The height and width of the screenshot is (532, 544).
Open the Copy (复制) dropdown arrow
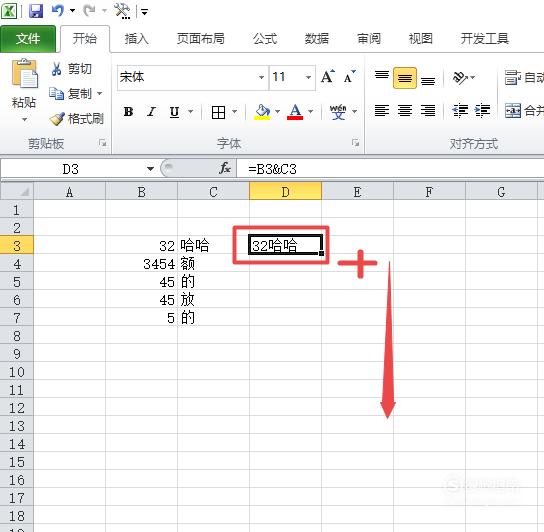coord(100,93)
